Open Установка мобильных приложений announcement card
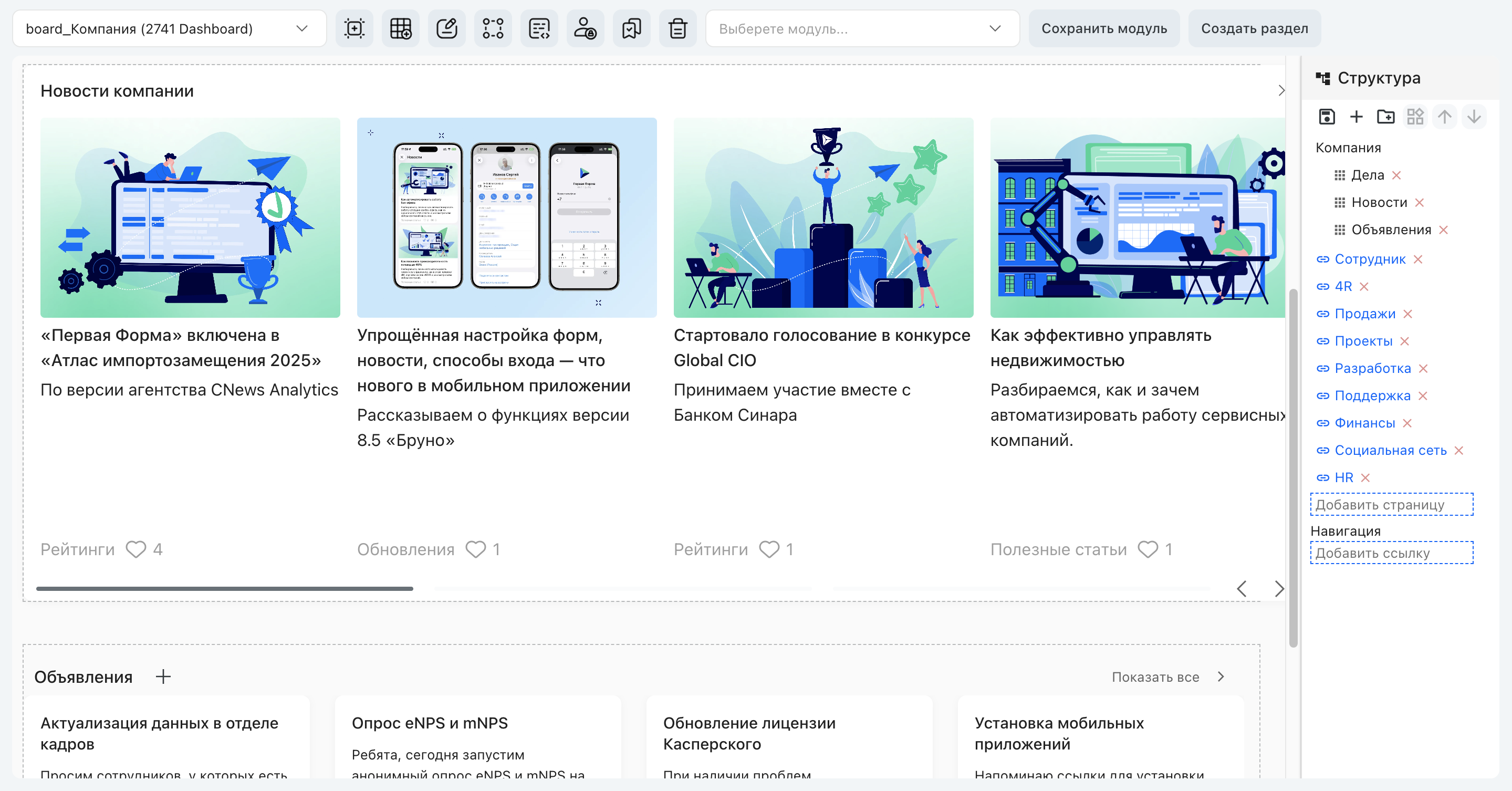 [x=1101, y=737]
